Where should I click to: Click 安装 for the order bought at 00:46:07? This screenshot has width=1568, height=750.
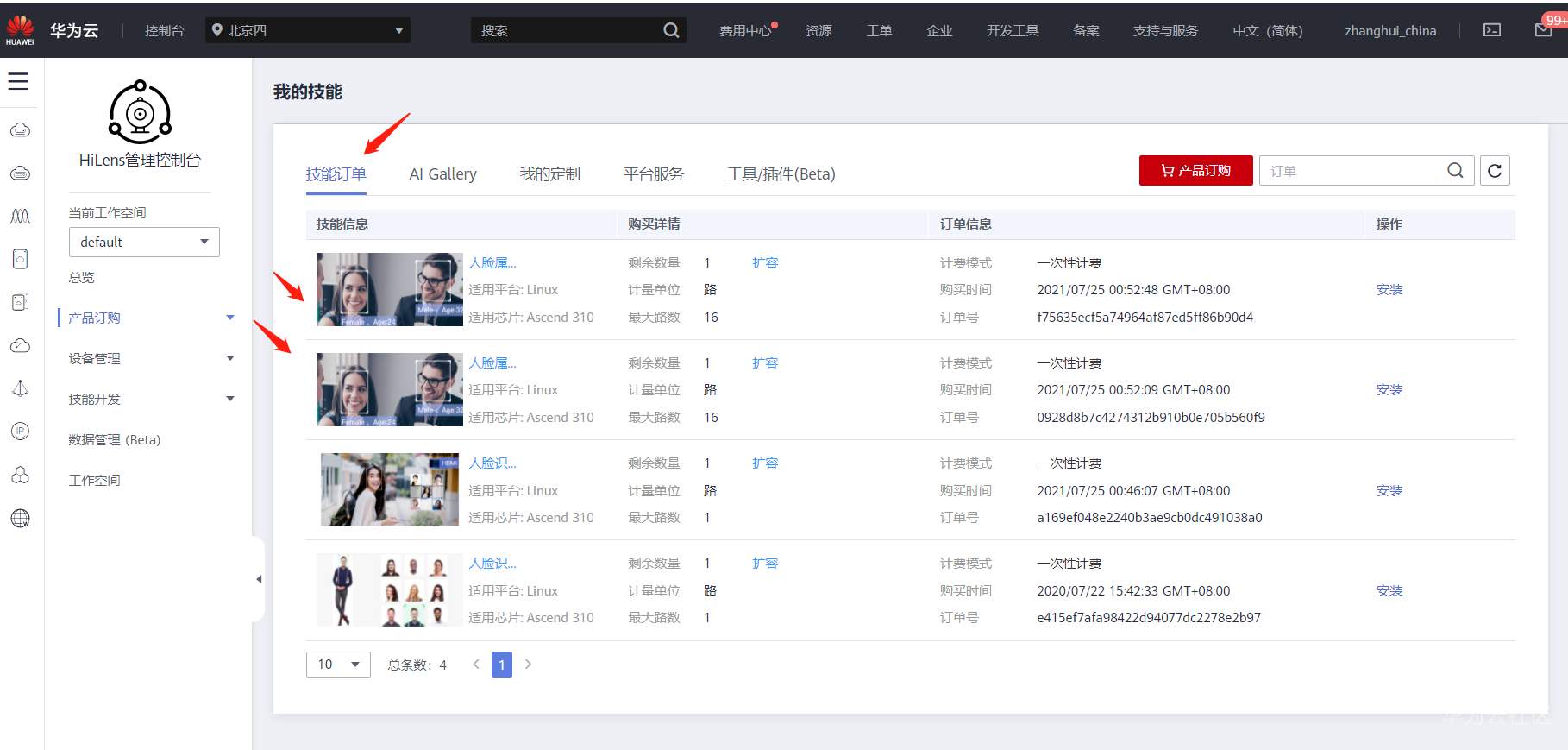pyautogui.click(x=1389, y=491)
